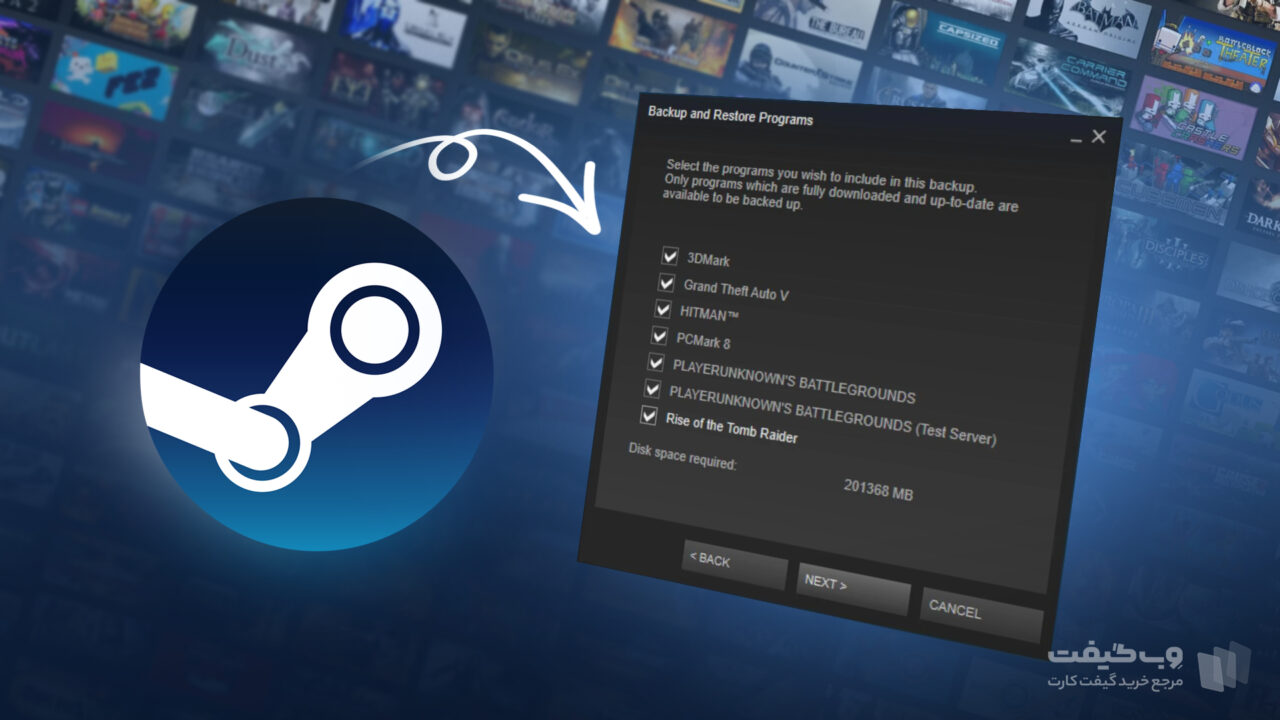Click the NEXT > button

853,589
